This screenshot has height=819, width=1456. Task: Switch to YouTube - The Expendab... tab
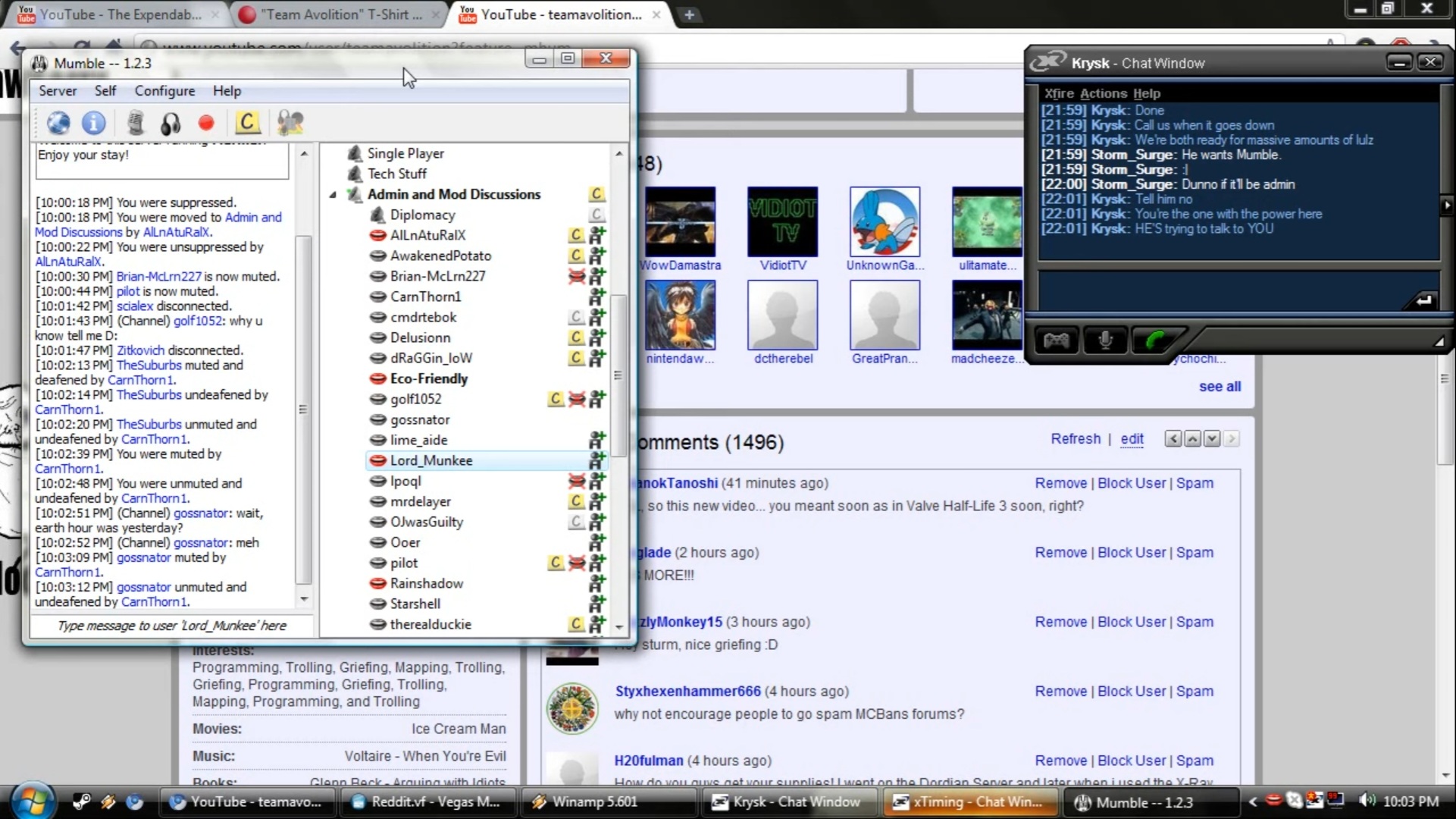coord(121,14)
